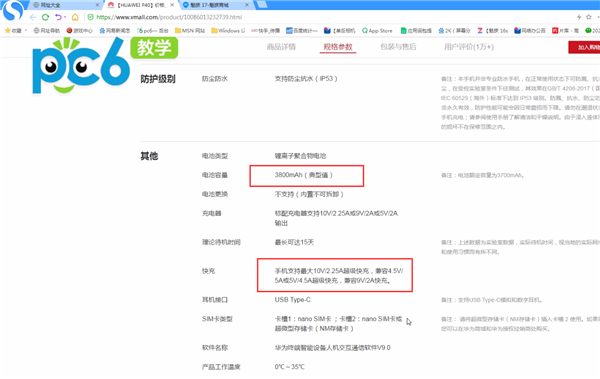Open the 网址导航 bookmark
600x379 pixels.
pyautogui.click(x=47, y=31)
